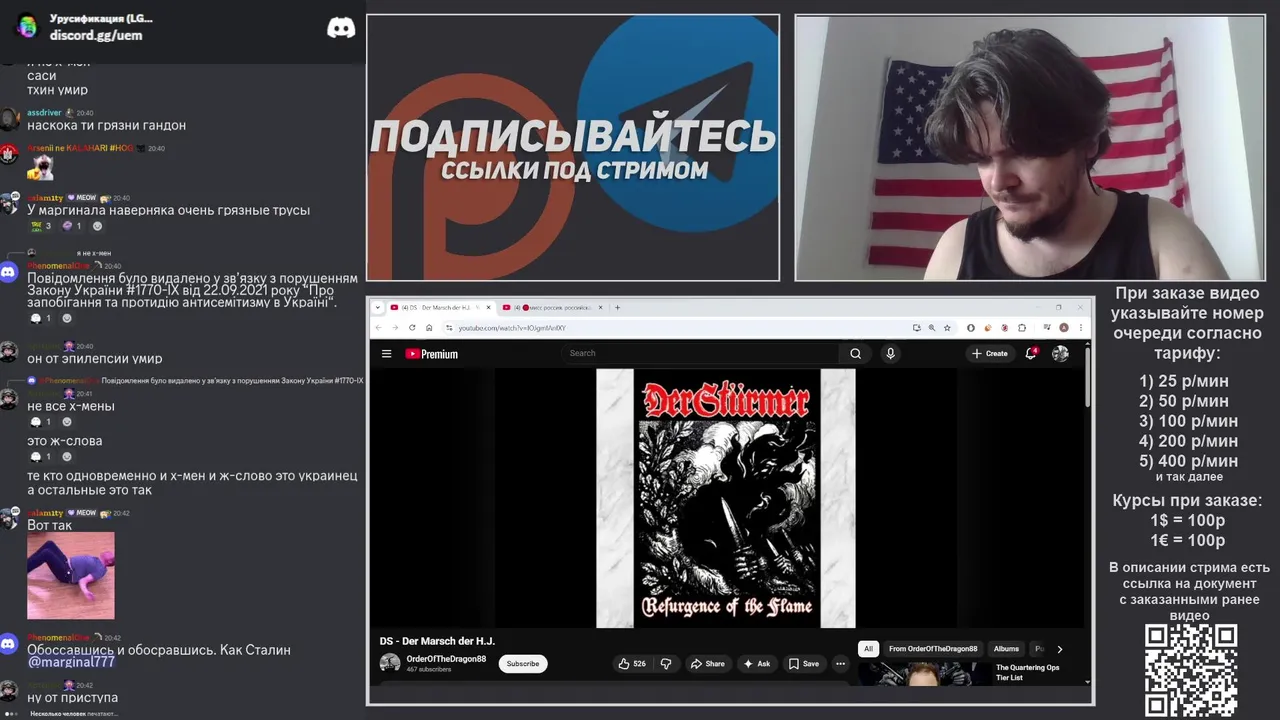Open The Quartering Ops Tier List video
Screen dimensions: 1280x720
[x=1027, y=672]
